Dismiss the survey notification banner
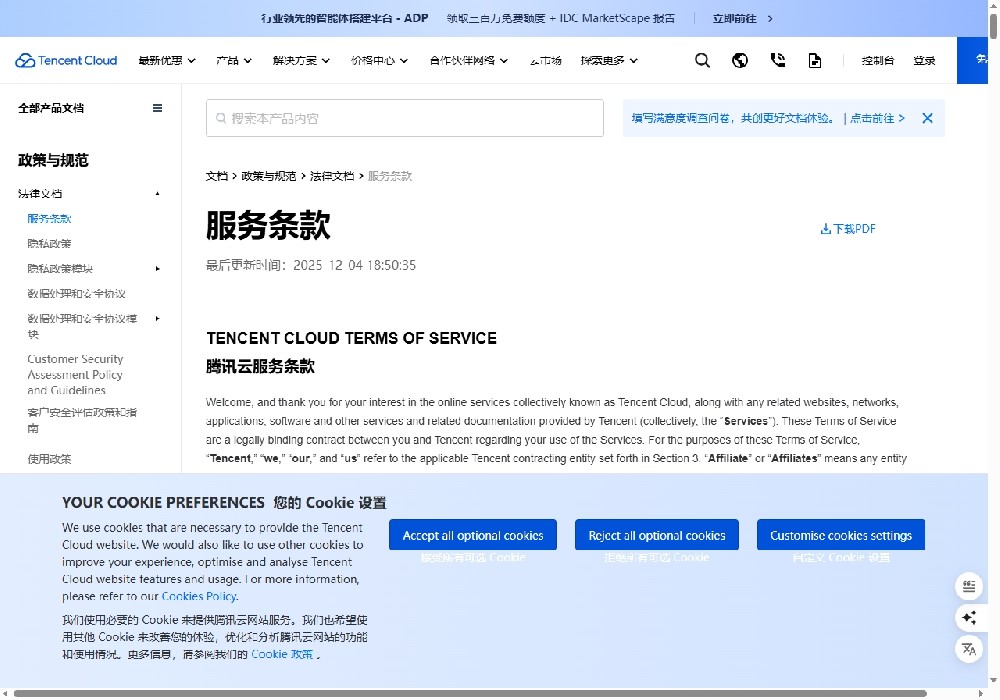Image resolution: width=1000 pixels, height=700 pixels. click(x=927, y=118)
